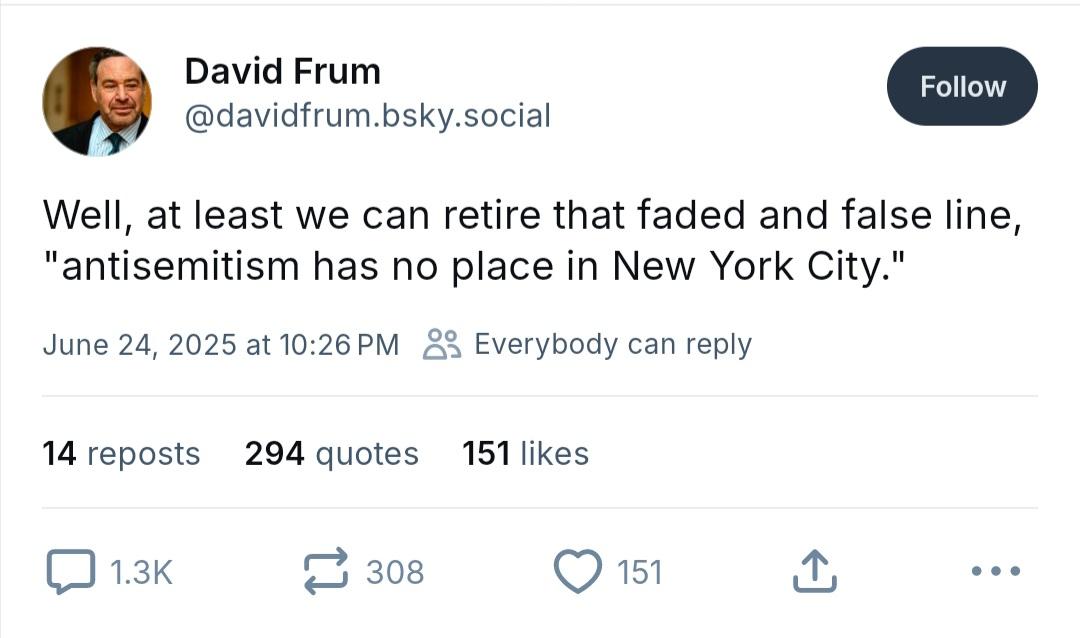Viewport: 1080px width, 638px height.
Task: Click the David Frum display name
Action: (282, 71)
